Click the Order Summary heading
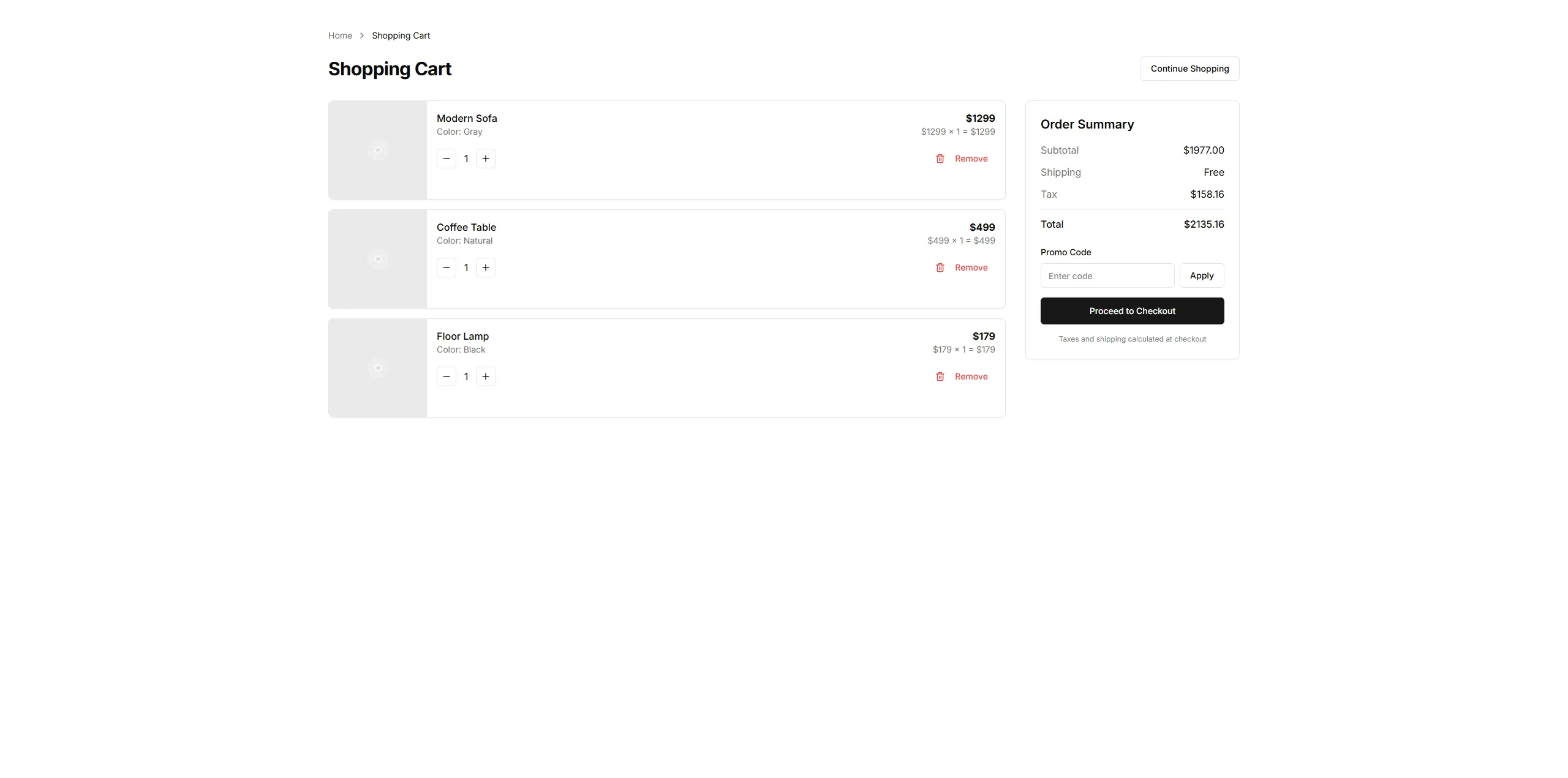Screen dimensions: 1568x778 pyautogui.click(x=1087, y=124)
